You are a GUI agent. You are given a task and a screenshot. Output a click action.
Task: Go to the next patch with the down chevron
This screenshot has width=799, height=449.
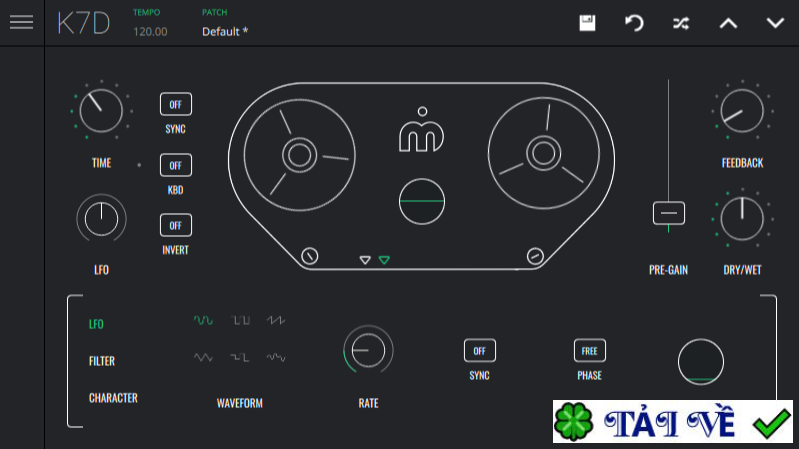pyautogui.click(x=775, y=23)
